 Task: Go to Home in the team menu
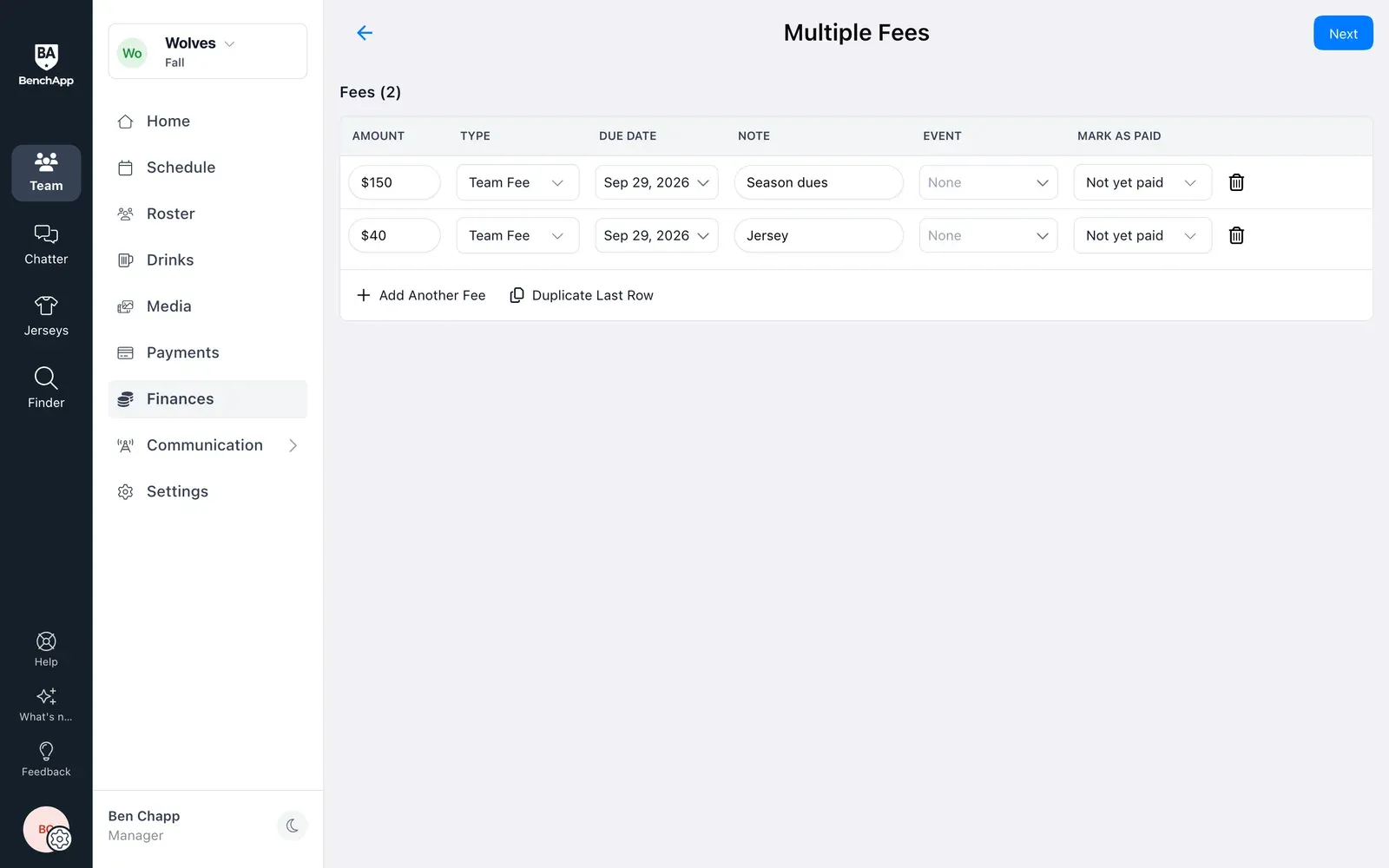(x=207, y=122)
